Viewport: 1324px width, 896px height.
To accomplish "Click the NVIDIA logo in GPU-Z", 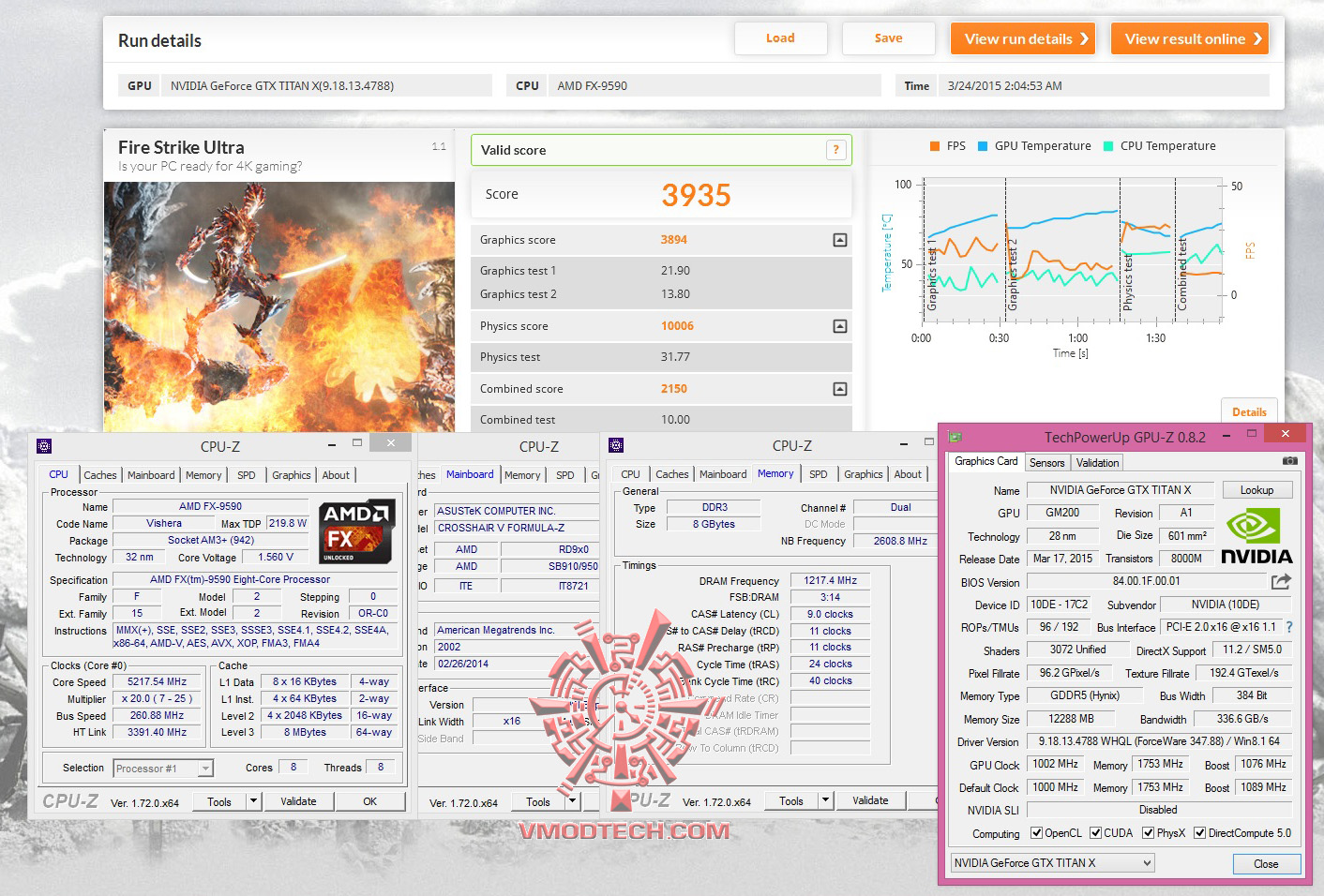I will point(1256,535).
